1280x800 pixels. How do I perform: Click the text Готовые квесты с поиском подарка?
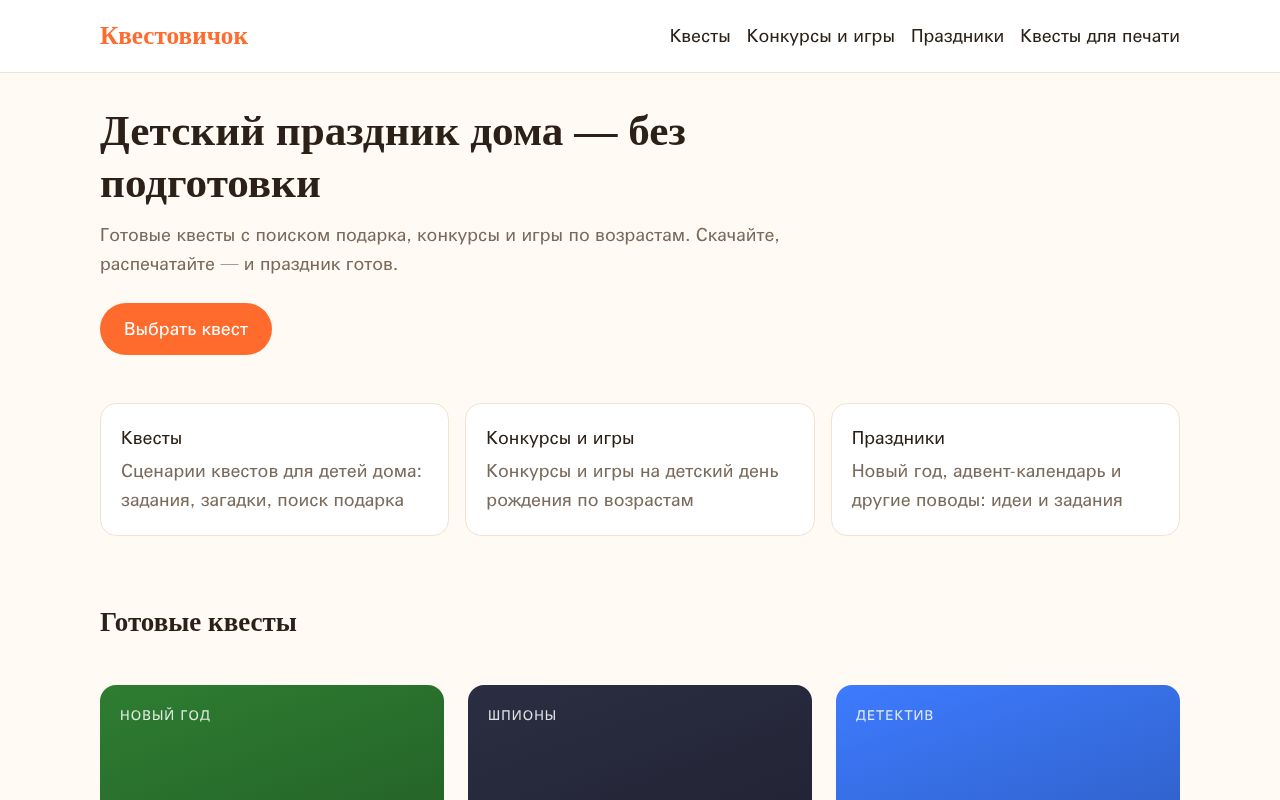coord(255,236)
